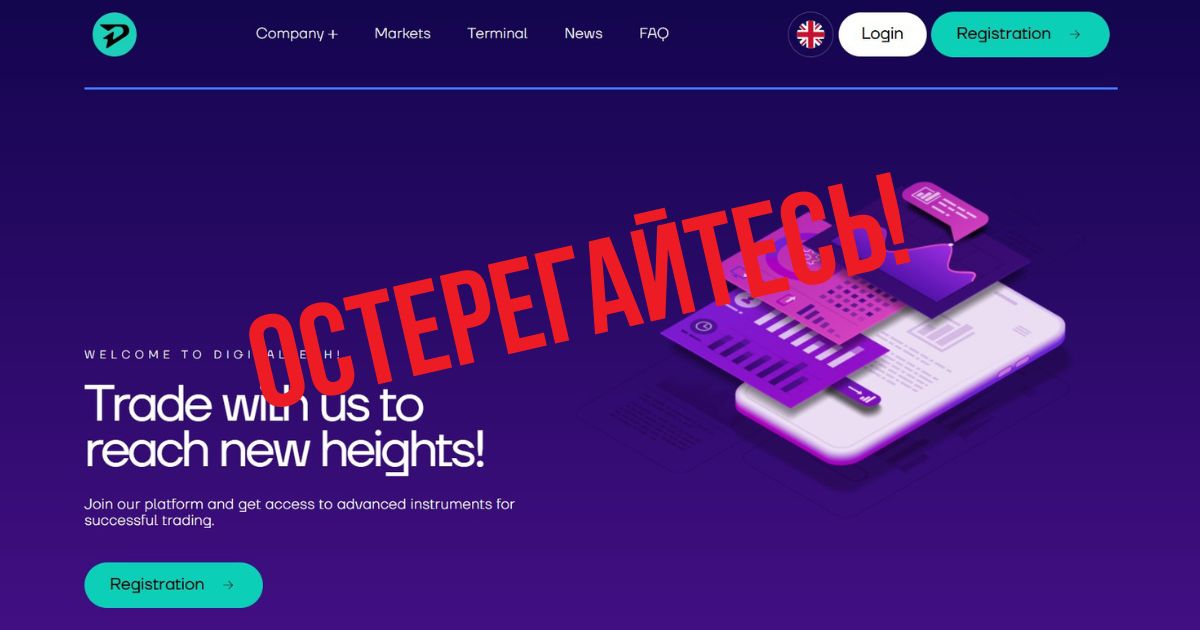The image size is (1200, 630).
Task: Expand the Company + menu
Action: [296, 34]
